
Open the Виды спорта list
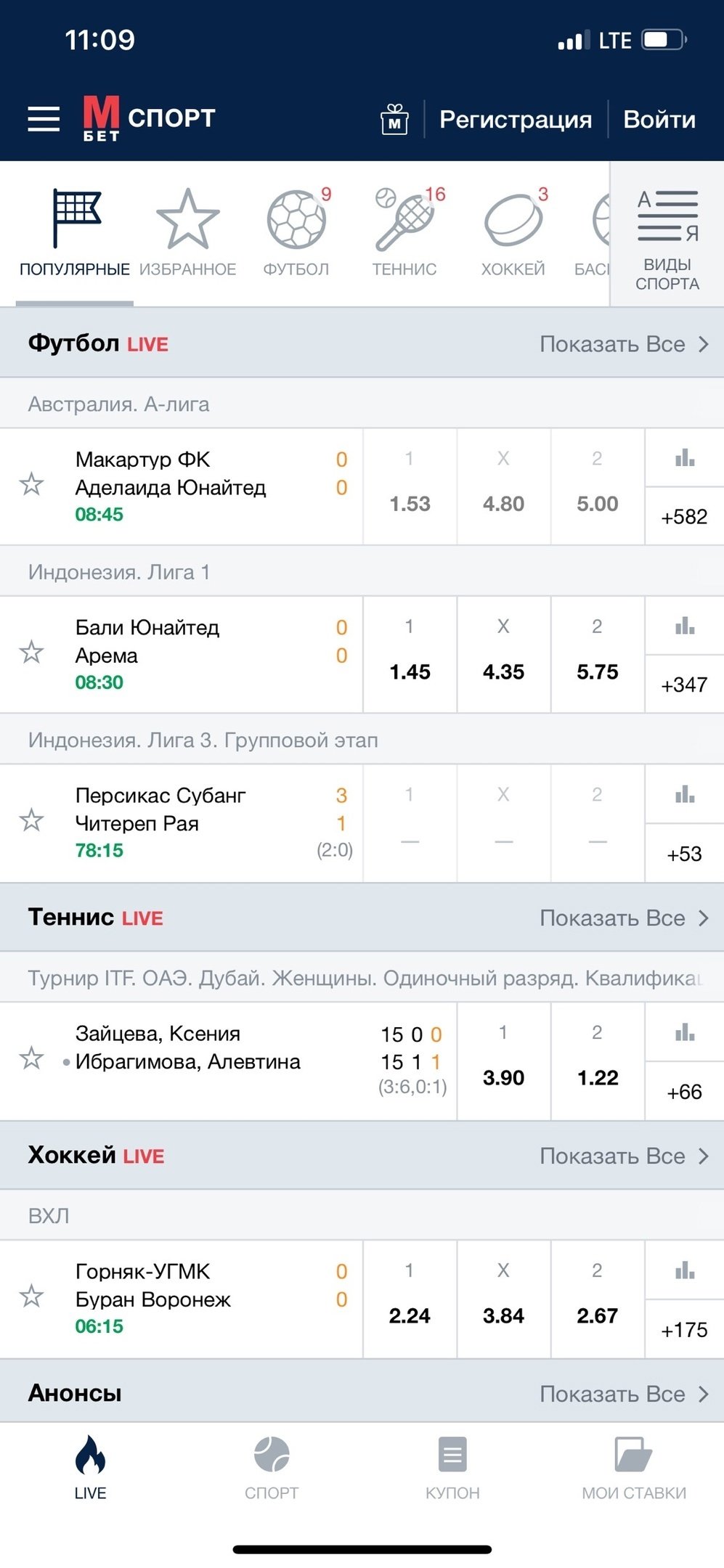[x=667, y=241]
